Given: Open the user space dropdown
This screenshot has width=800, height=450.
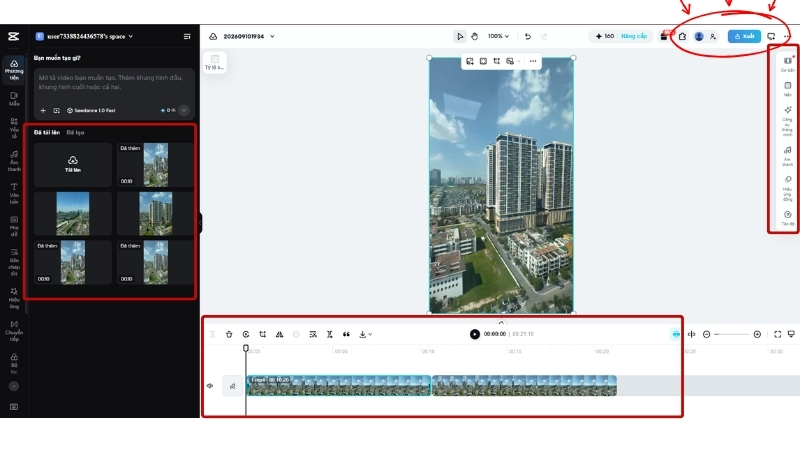Looking at the screenshot, I should pos(84,36).
